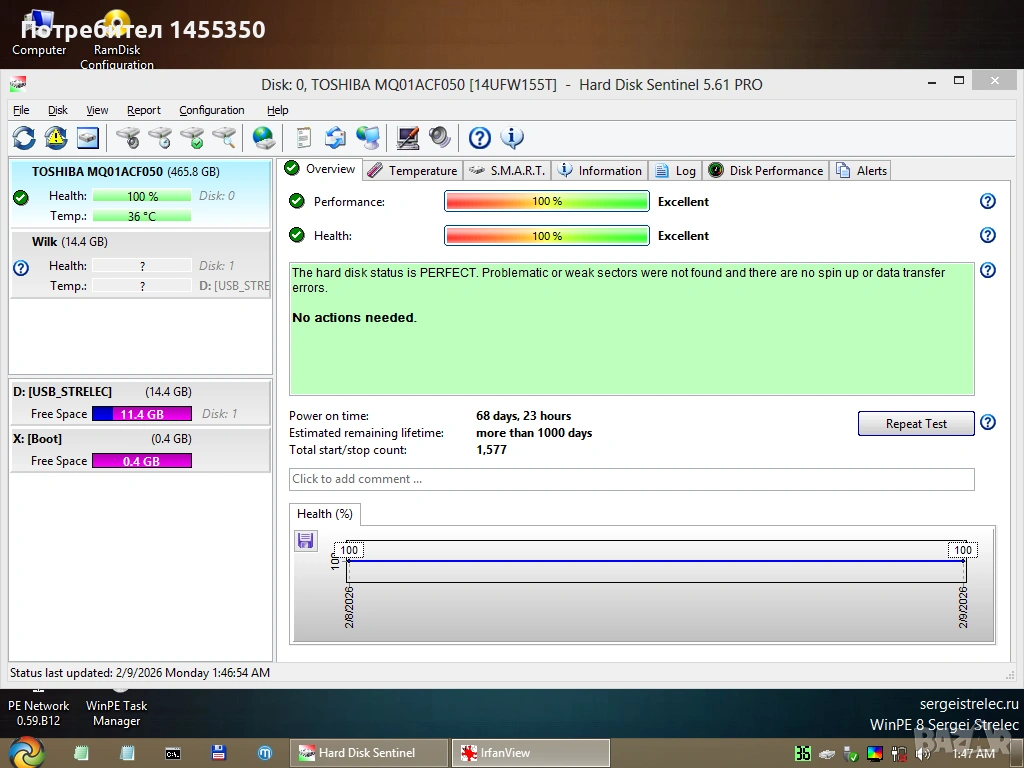This screenshot has height=768, width=1024.
Task: Click the yellow warning triangle toolbar icon
Action: click(56, 138)
